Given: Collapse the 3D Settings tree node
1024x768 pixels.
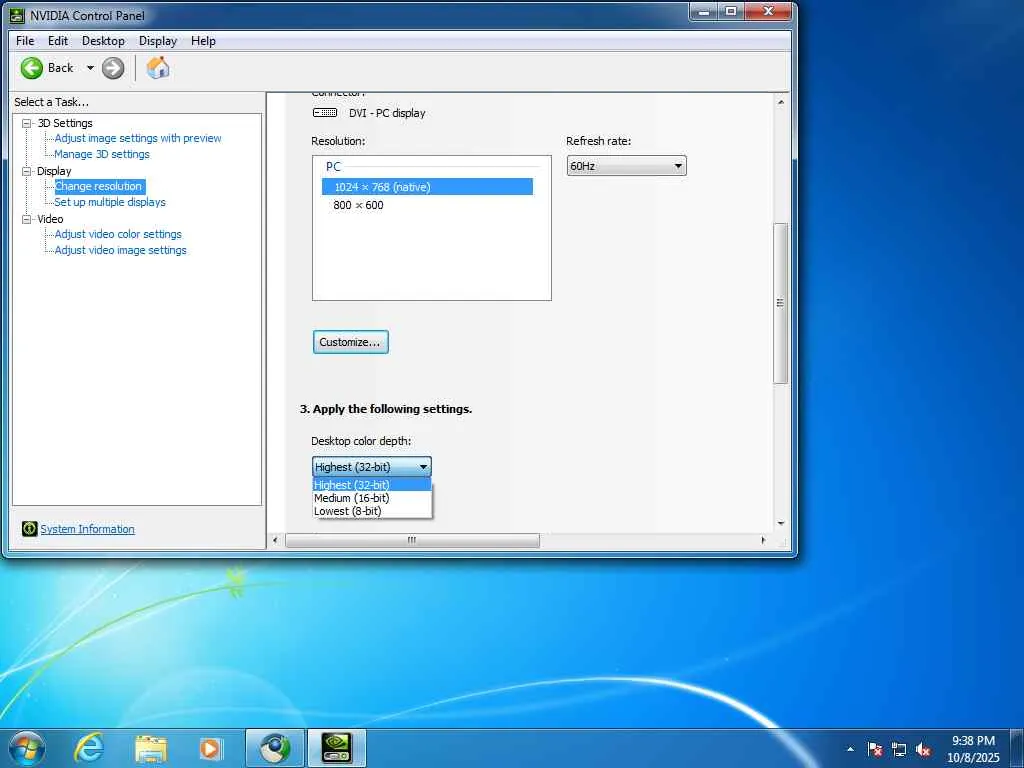Looking at the screenshot, I should [x=27, y=123].
